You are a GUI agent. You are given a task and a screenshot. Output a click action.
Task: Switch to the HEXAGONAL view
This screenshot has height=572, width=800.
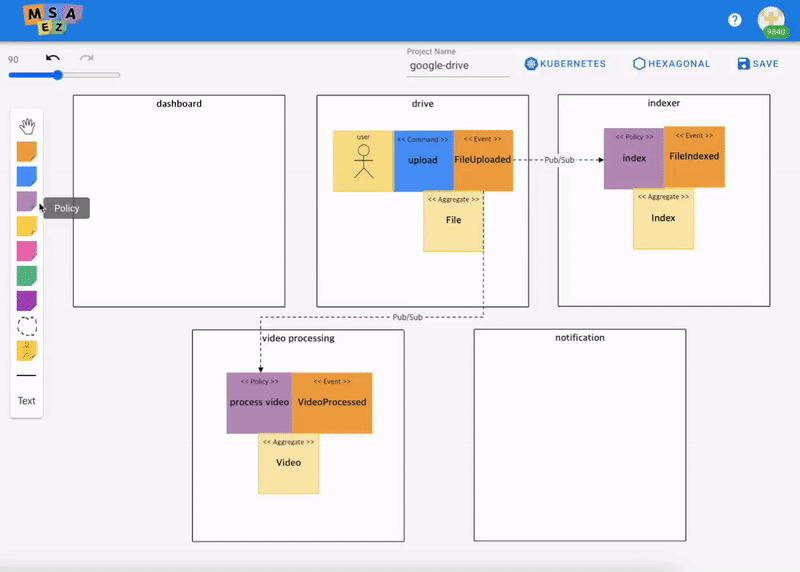(671, 64)
